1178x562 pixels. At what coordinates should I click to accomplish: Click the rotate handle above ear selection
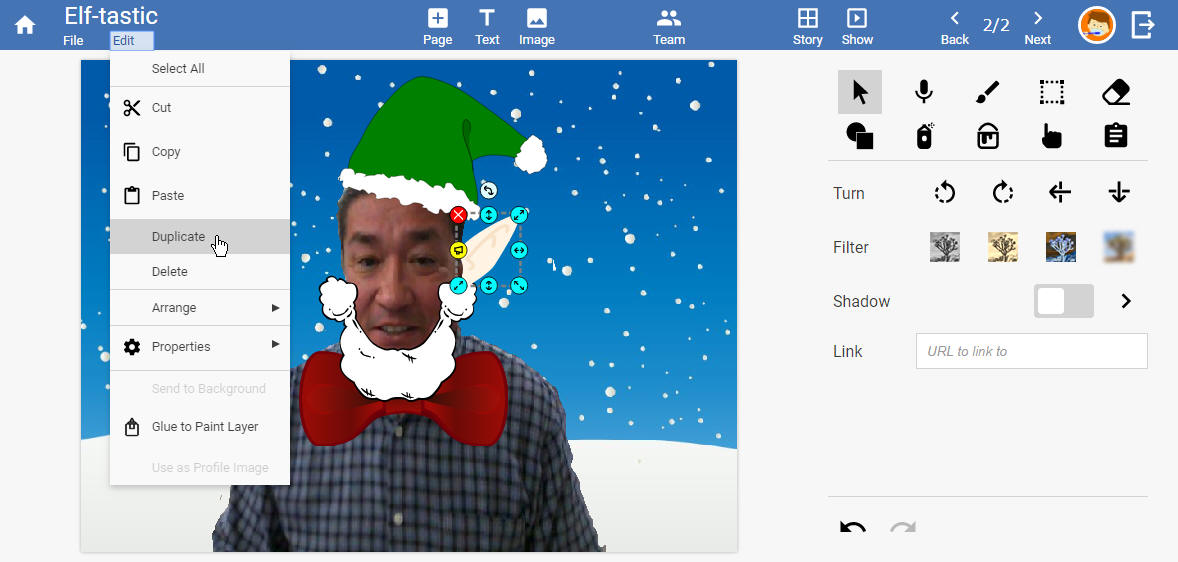click(488, 190)
